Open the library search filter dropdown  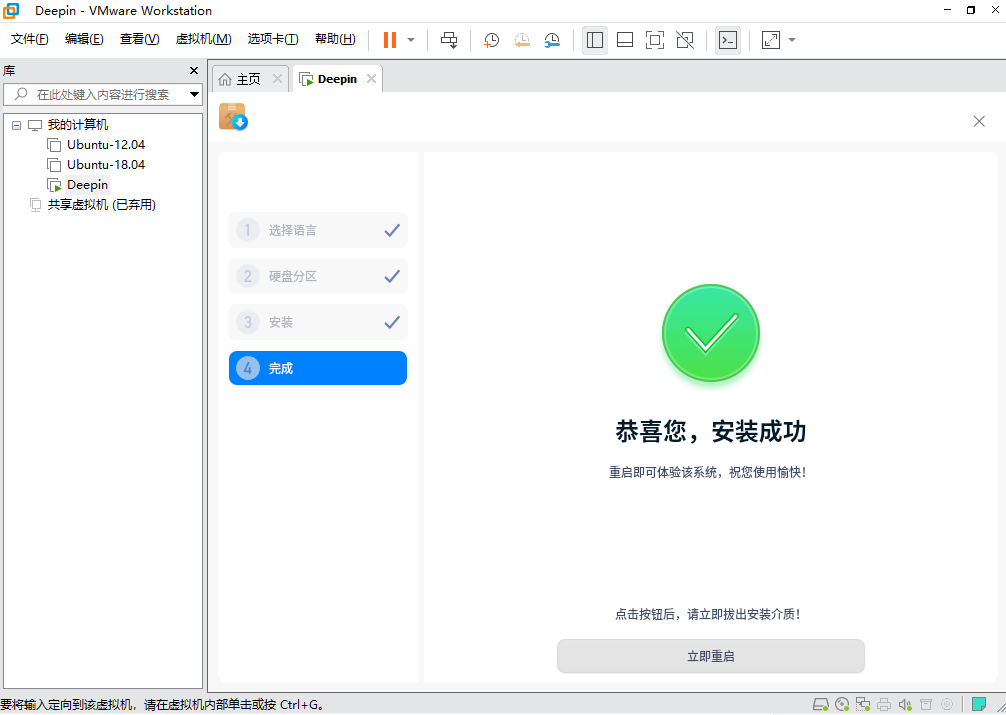[x=195, y=95]
